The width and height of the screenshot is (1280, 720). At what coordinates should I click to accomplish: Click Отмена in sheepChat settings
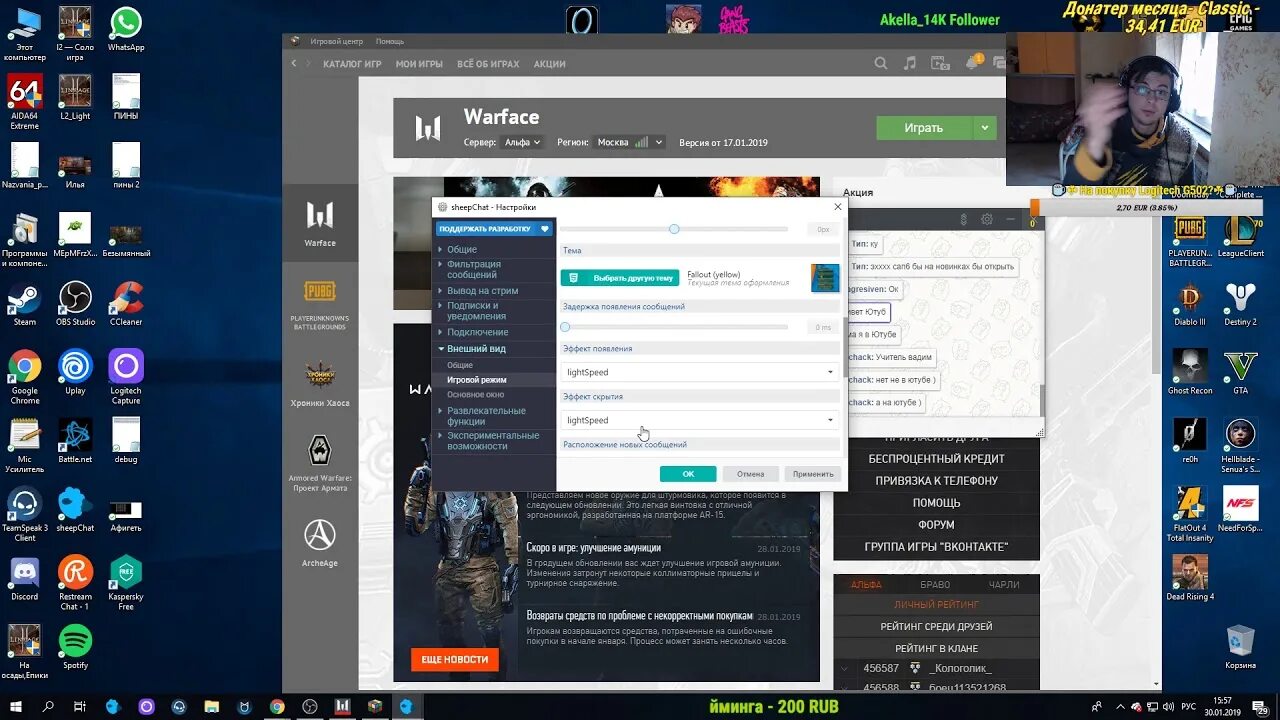click(x=750, y=474)
